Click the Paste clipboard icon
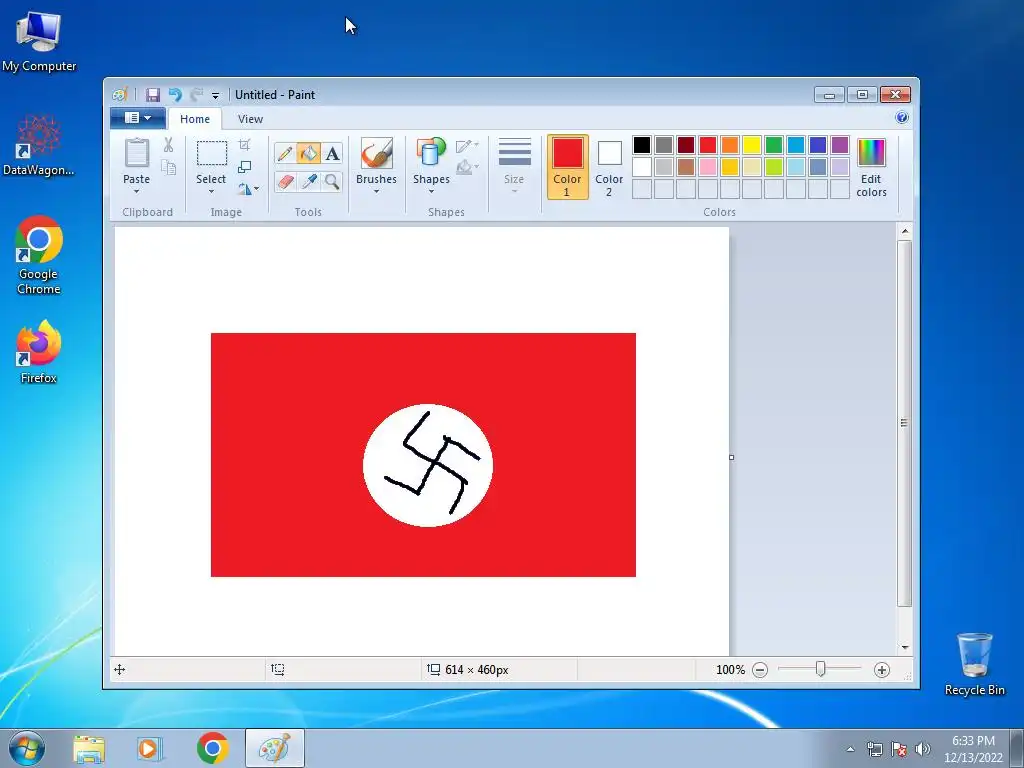Screen dimensions: 1024x768 tap(136, 153)
